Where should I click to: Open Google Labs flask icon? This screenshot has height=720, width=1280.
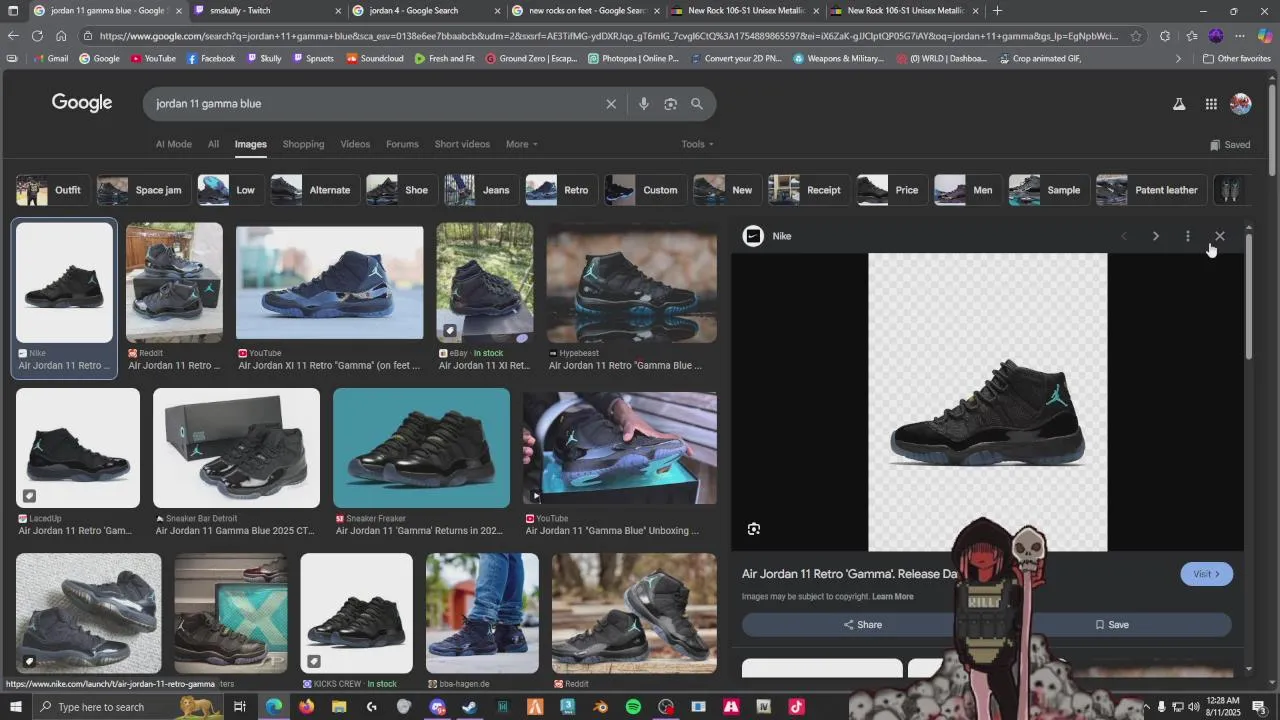[x=1179, y=104]
